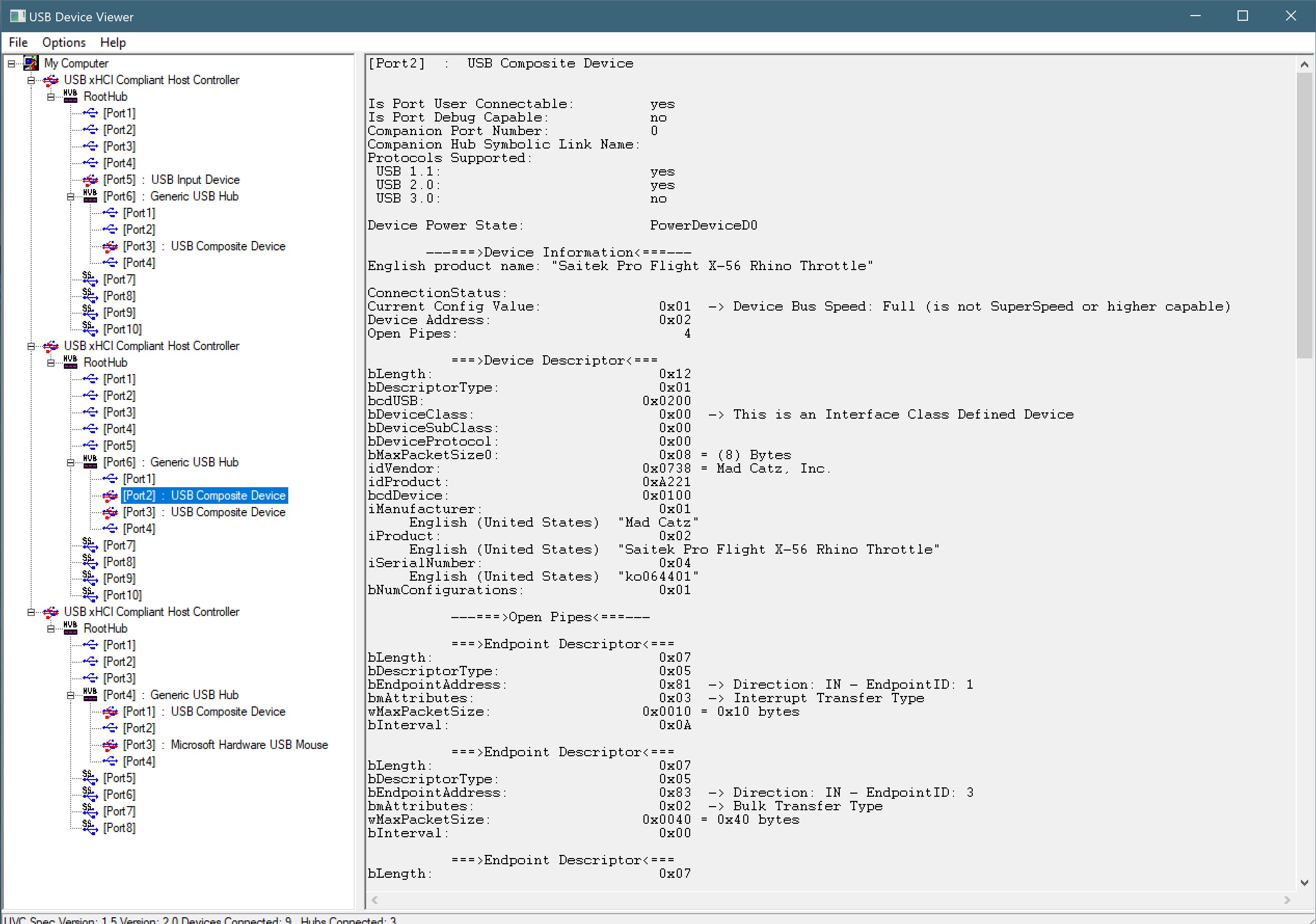
Task: Click the English product name line
Action: point(620,266)
